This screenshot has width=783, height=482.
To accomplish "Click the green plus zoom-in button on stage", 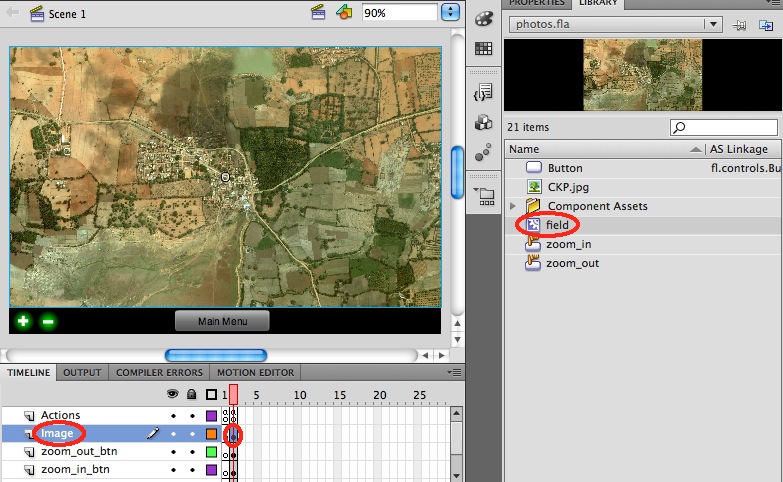I will [23, 321].
